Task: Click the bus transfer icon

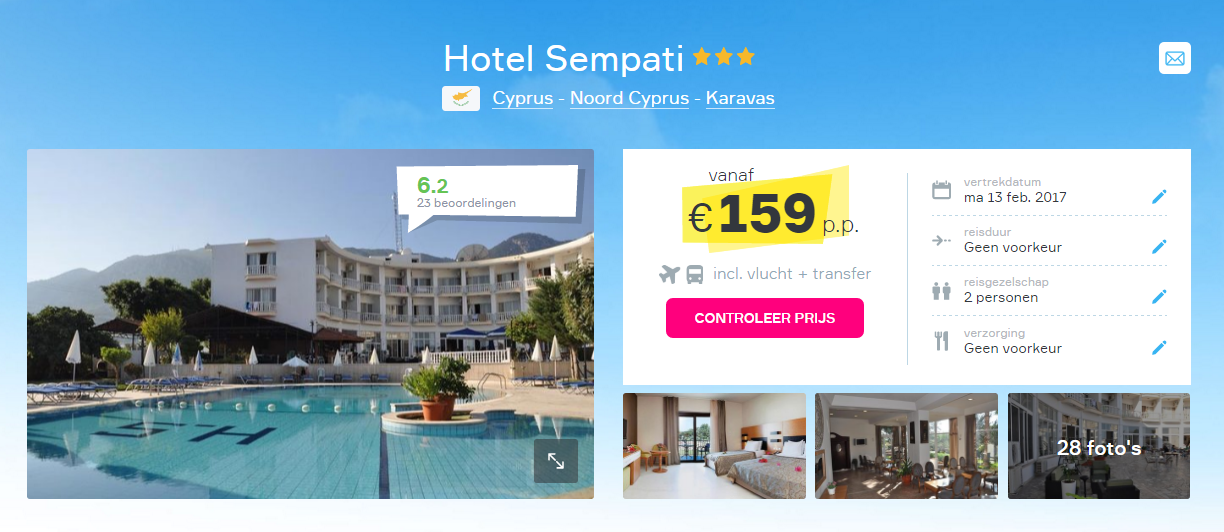Action: coord(695,274)
